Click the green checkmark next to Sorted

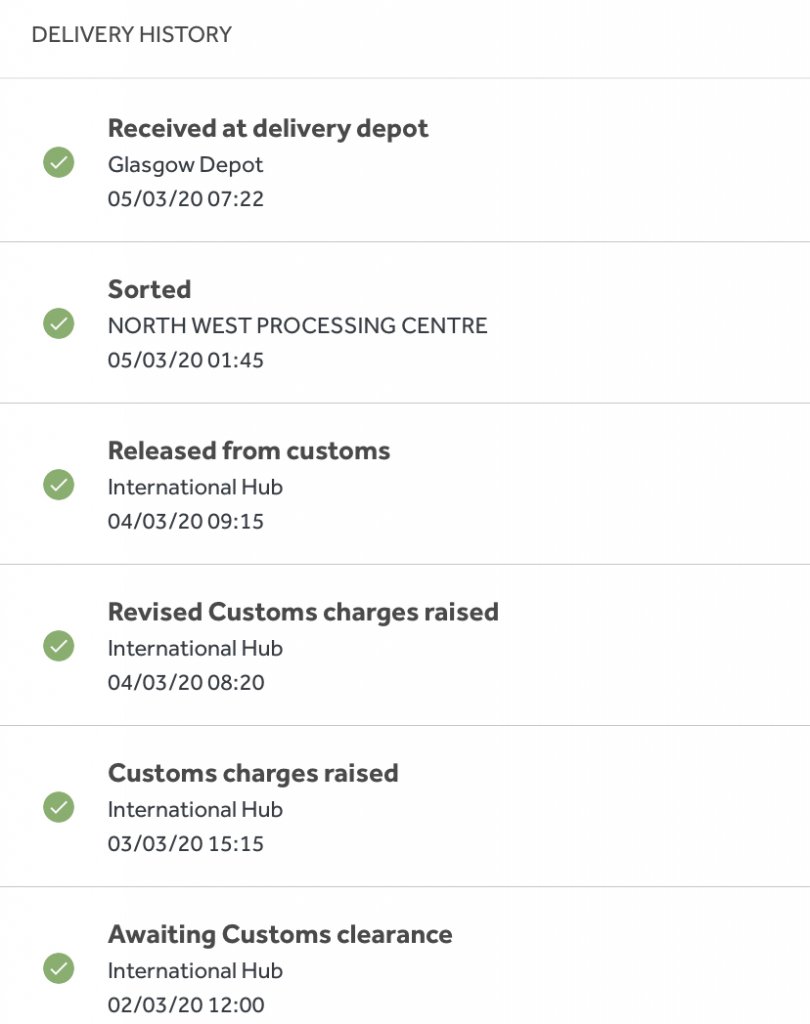[x=59, y=324]
